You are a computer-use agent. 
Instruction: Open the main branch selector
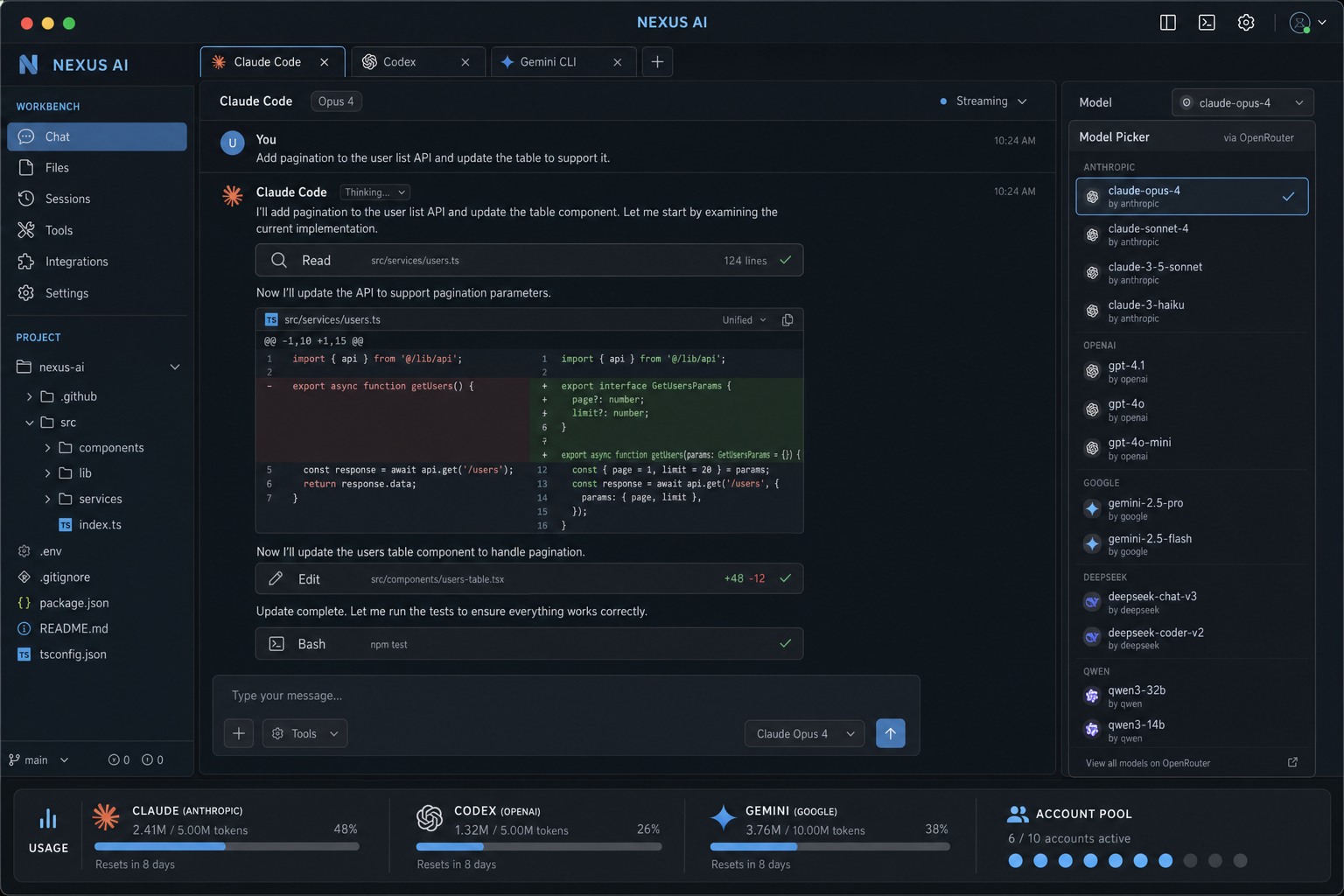tap(38, 760)
